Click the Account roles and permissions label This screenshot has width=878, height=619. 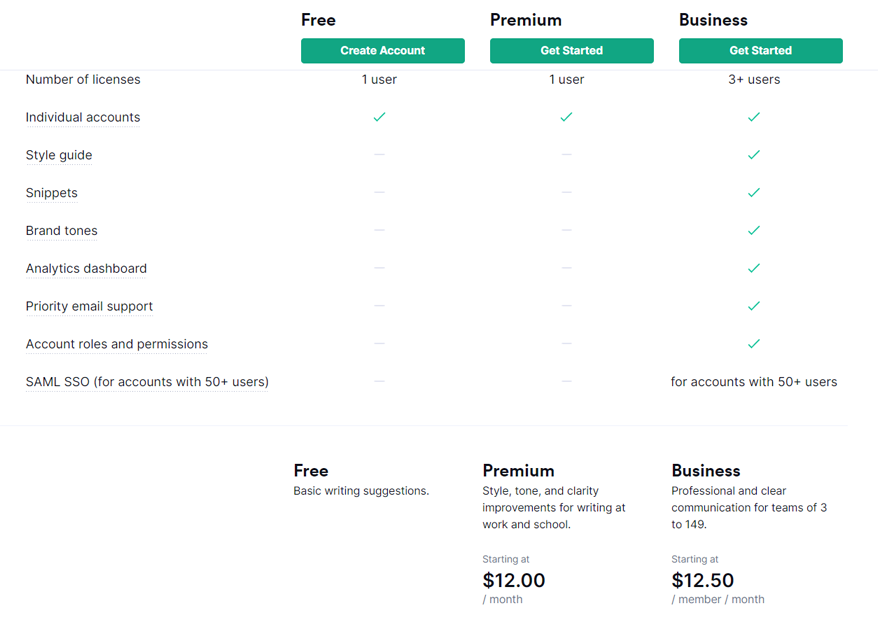[x=116, y=344]
